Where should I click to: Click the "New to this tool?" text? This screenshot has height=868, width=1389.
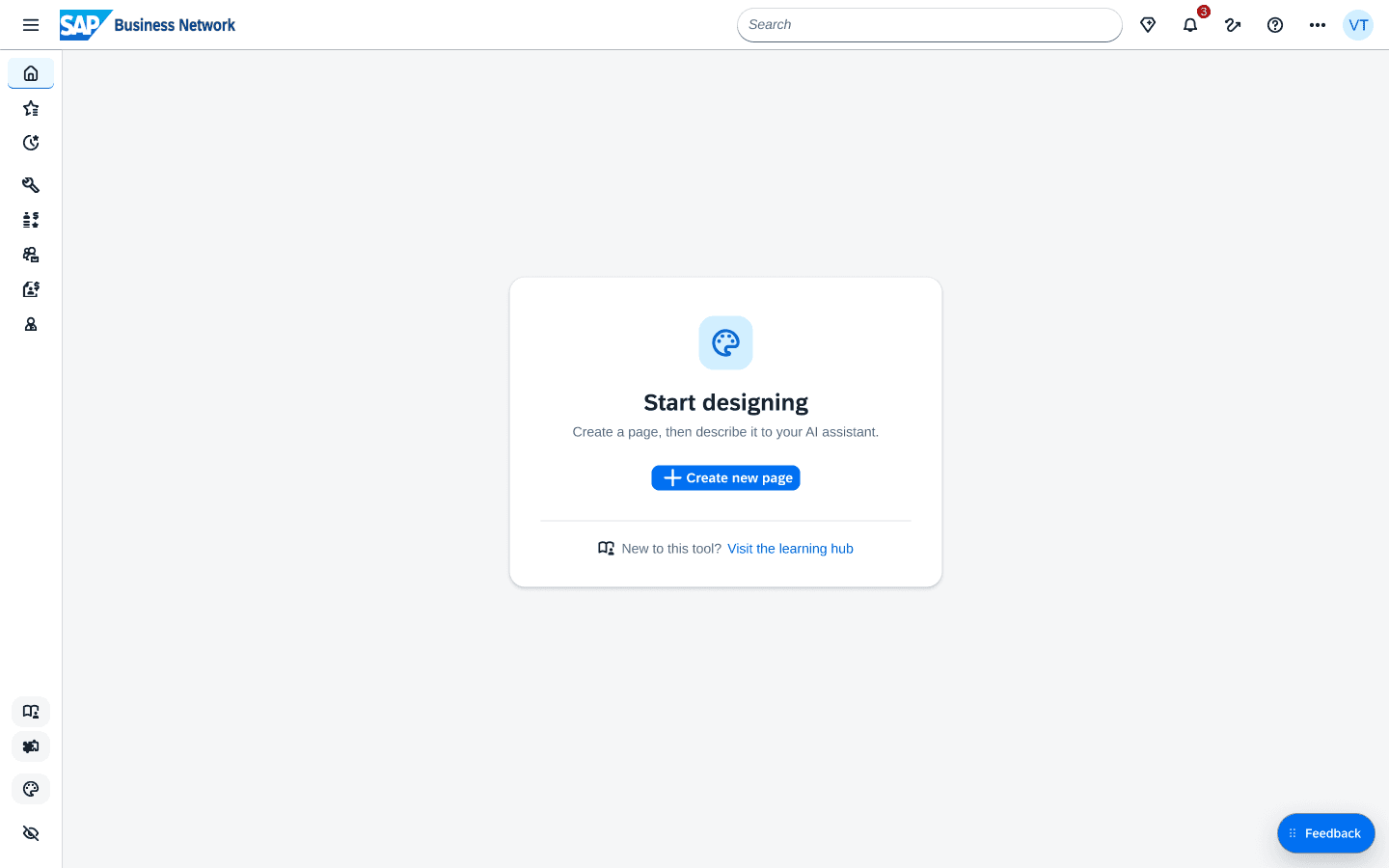pyautogui.click(x=671, y=549)
